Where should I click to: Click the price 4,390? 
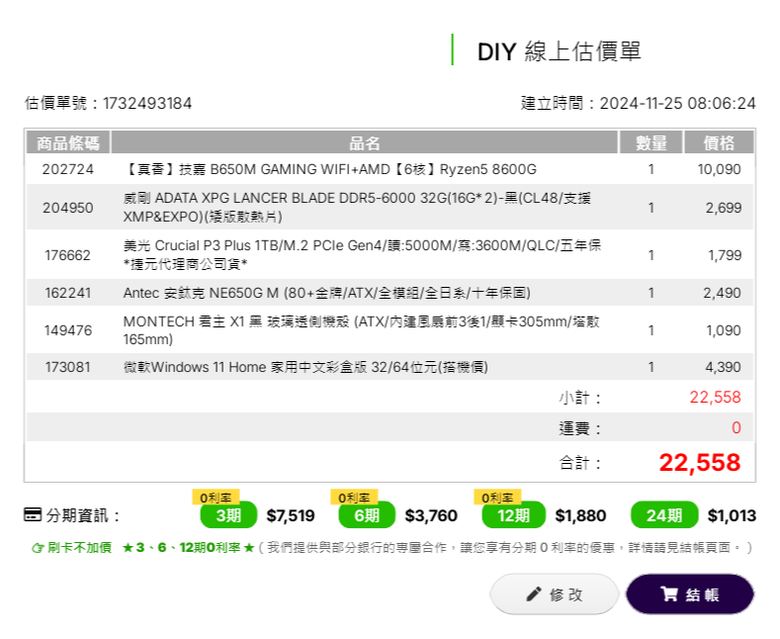(723, 367)
